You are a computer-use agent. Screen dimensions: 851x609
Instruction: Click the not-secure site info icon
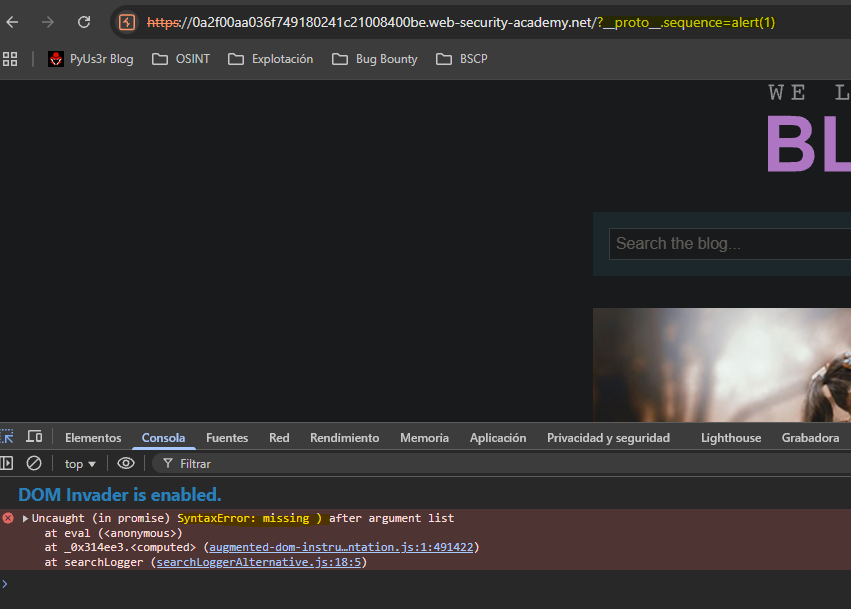point(127,22)
